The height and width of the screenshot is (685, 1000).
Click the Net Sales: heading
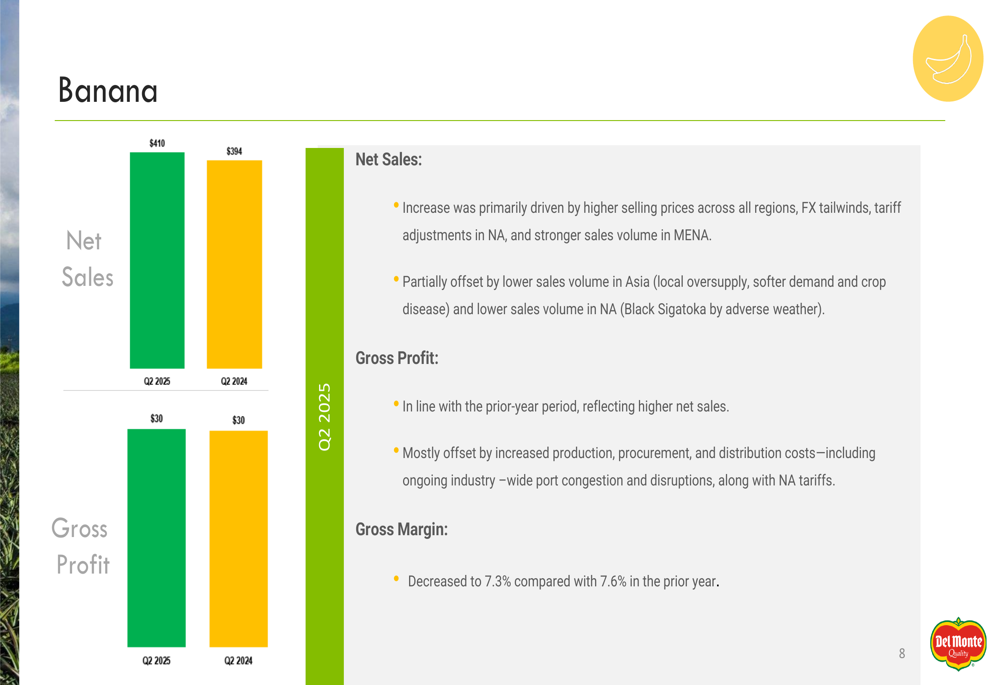[388, 160]
